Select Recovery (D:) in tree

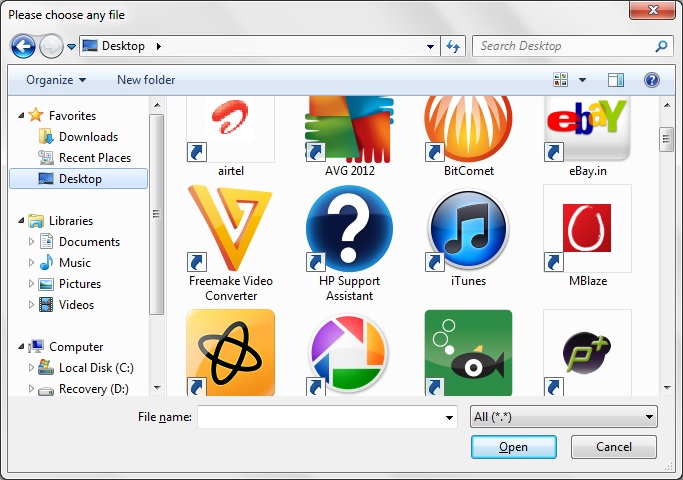pyautogui.click(x=83, y=389)
